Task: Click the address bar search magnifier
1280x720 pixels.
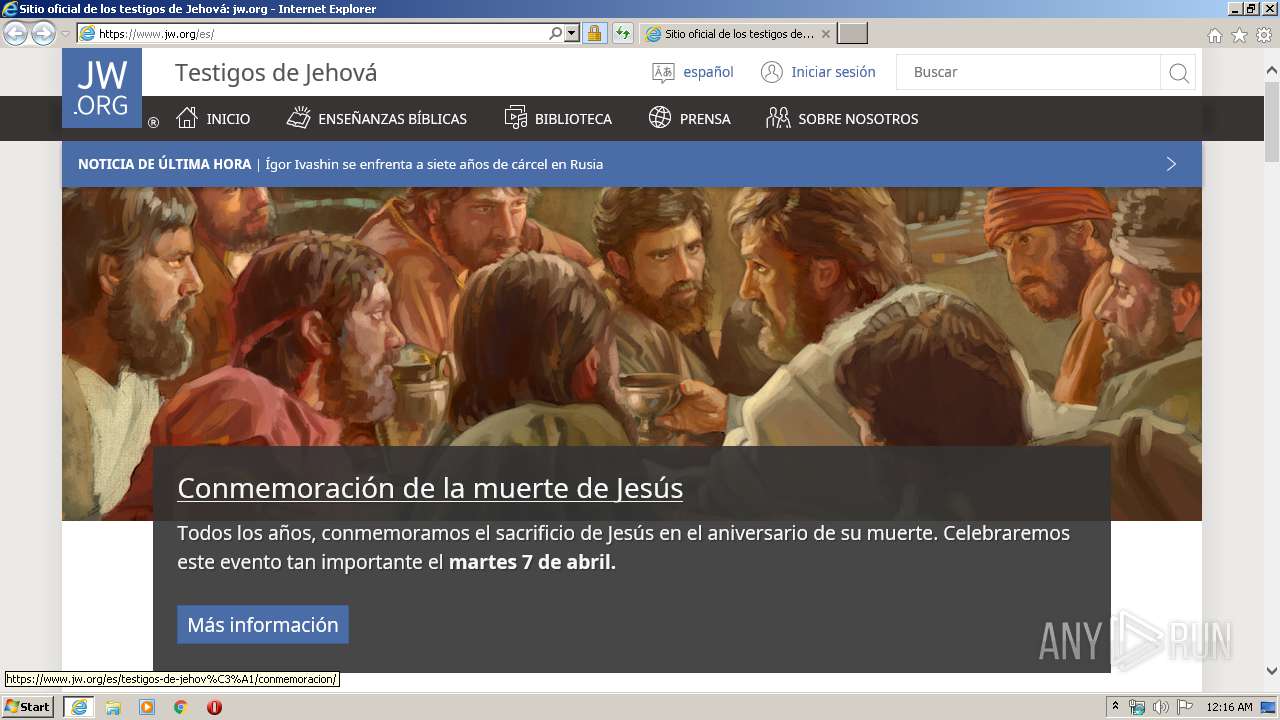Action: (556, 33)
